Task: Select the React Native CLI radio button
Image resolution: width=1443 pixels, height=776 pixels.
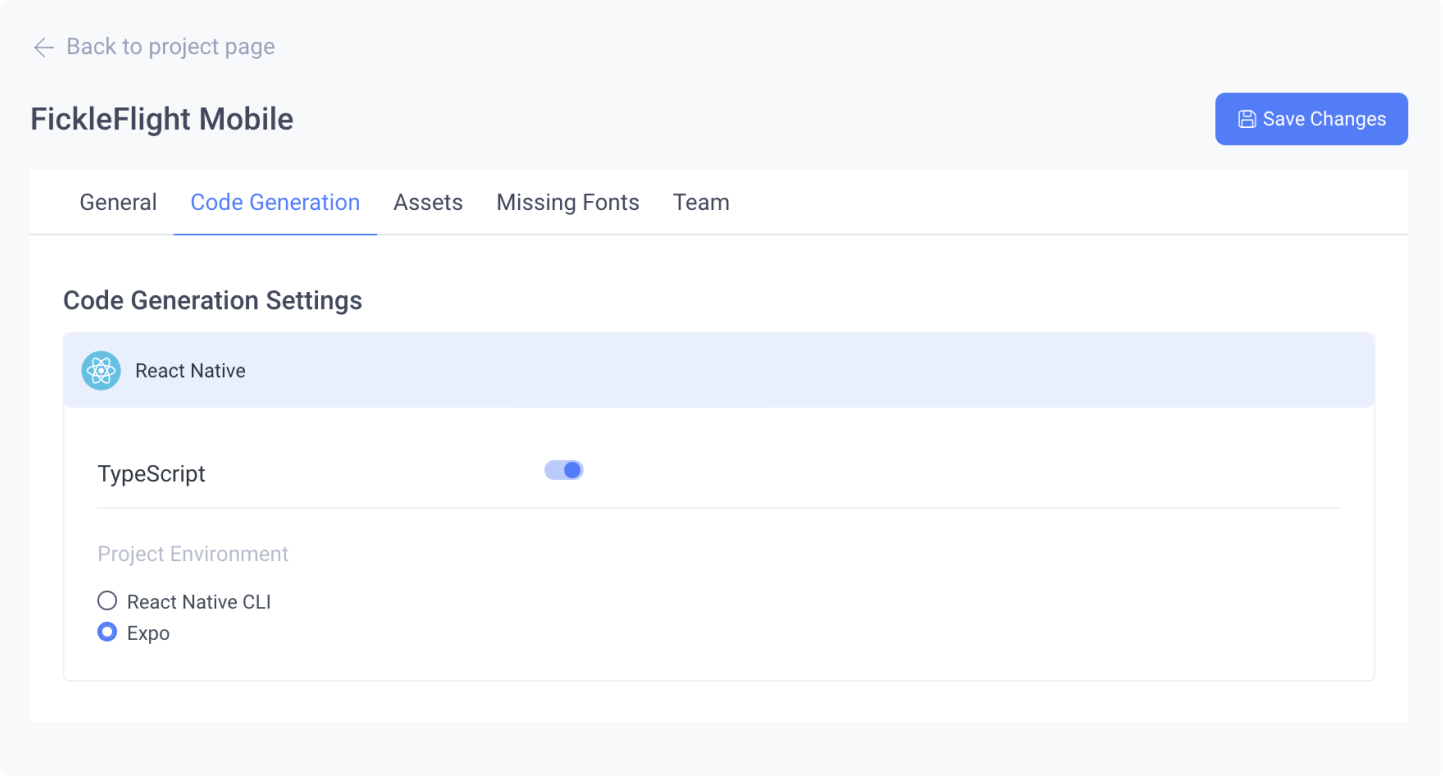Action: [x=107, y=601]
